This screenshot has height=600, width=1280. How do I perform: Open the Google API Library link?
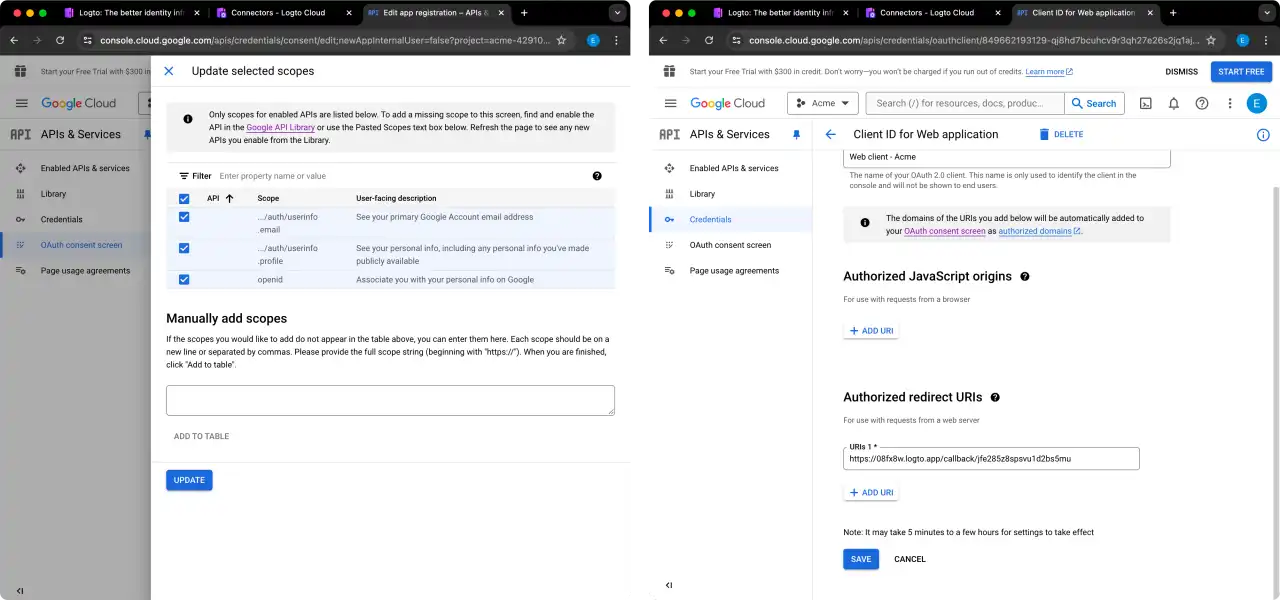279,127
